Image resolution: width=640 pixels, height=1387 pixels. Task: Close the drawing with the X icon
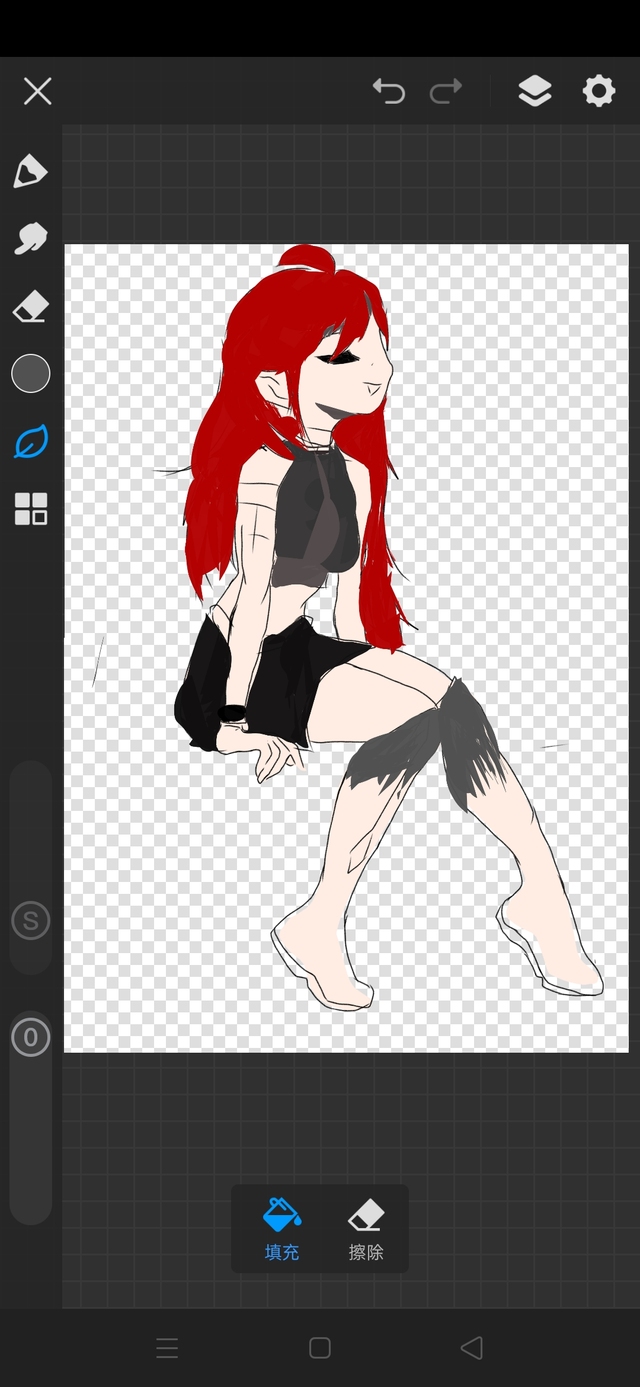[x=37, y=92]
